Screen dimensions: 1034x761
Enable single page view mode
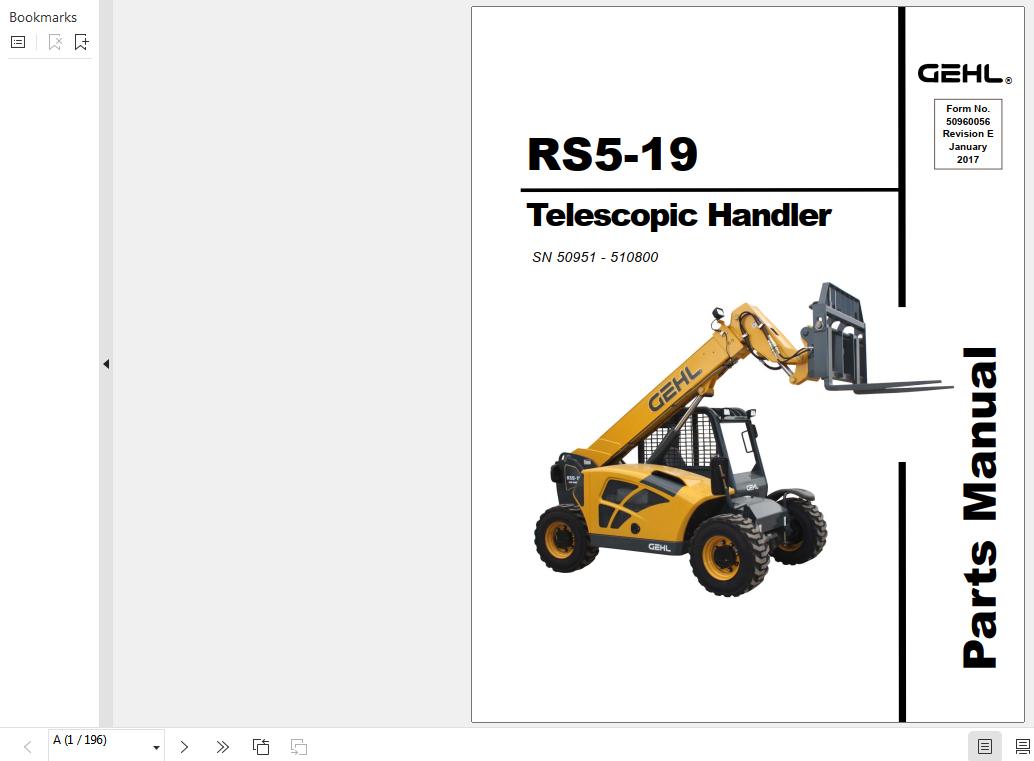click(985, 746)
